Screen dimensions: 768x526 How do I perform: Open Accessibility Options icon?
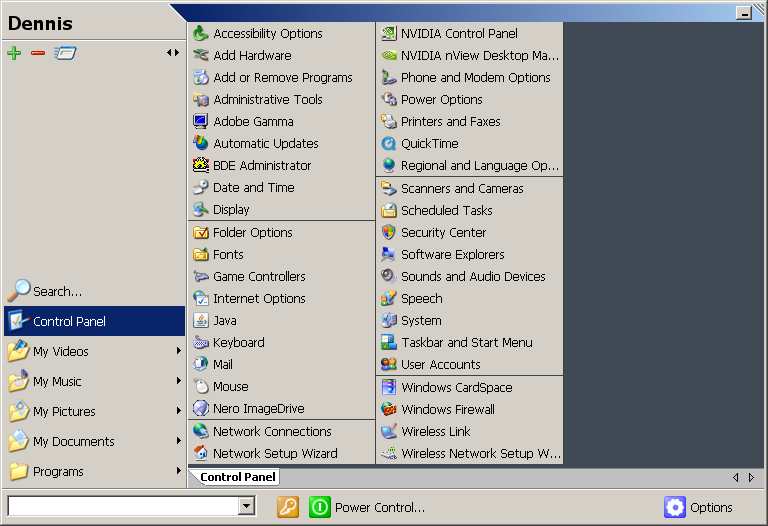pos(200,33)
